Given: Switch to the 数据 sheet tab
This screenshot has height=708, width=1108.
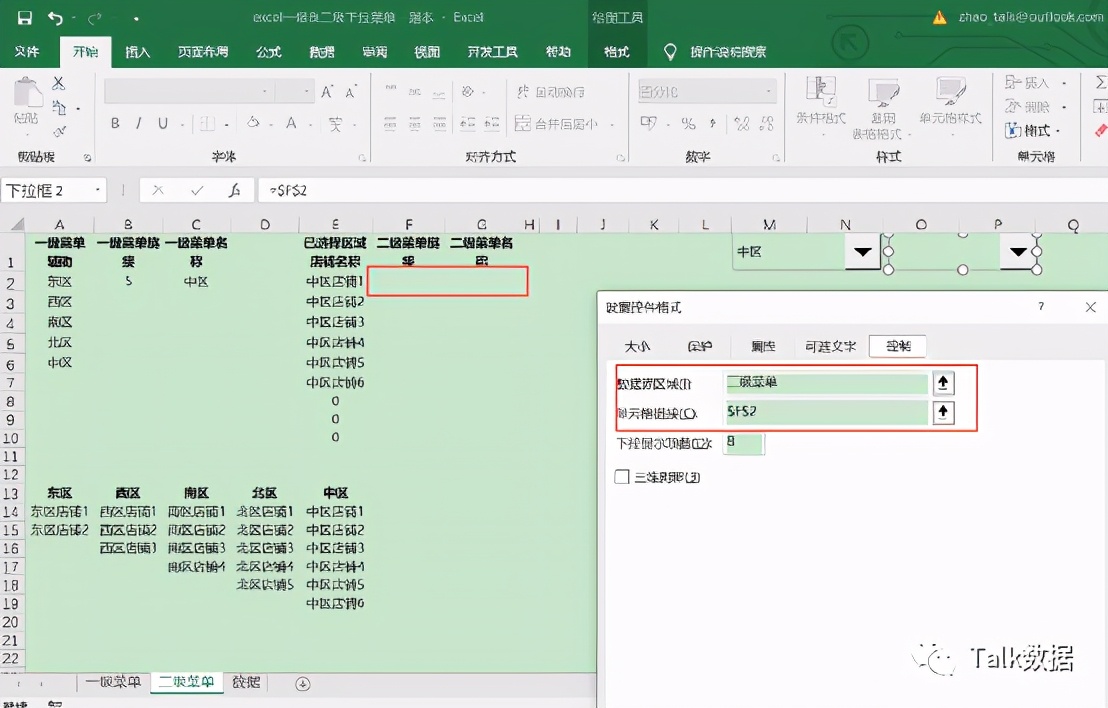Looking at the screenshot, I should click(246, 682).
